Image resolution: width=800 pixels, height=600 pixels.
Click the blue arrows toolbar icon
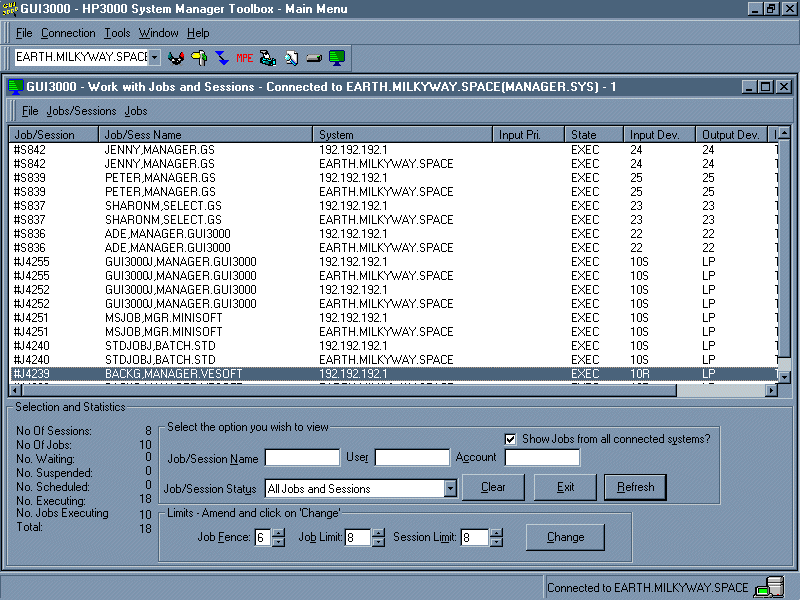coord(222,58)
